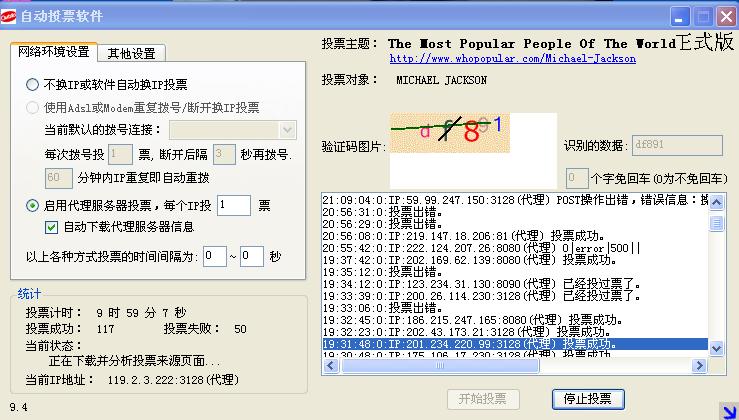Click the maximum vote interval field
The height and width of the screenshot is (420, 739).
pos(252,256)
